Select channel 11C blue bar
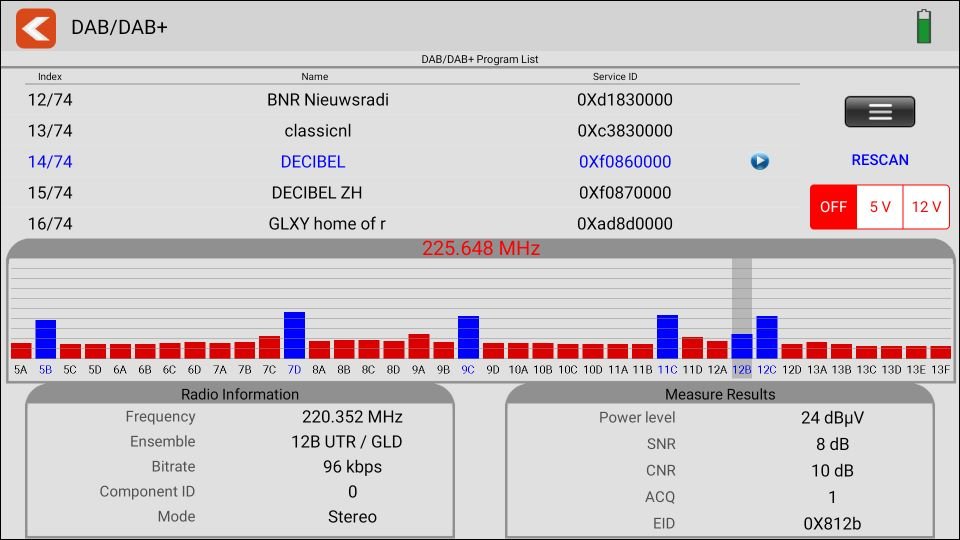This screenshot has height=540, width=960. coord(667,337)
